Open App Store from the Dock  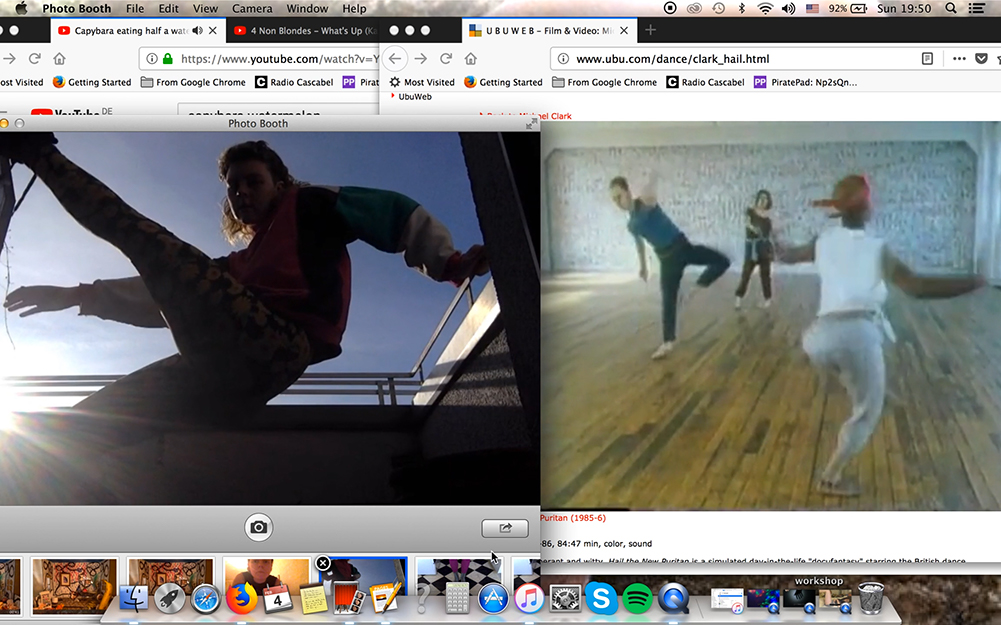pos(493,599)
